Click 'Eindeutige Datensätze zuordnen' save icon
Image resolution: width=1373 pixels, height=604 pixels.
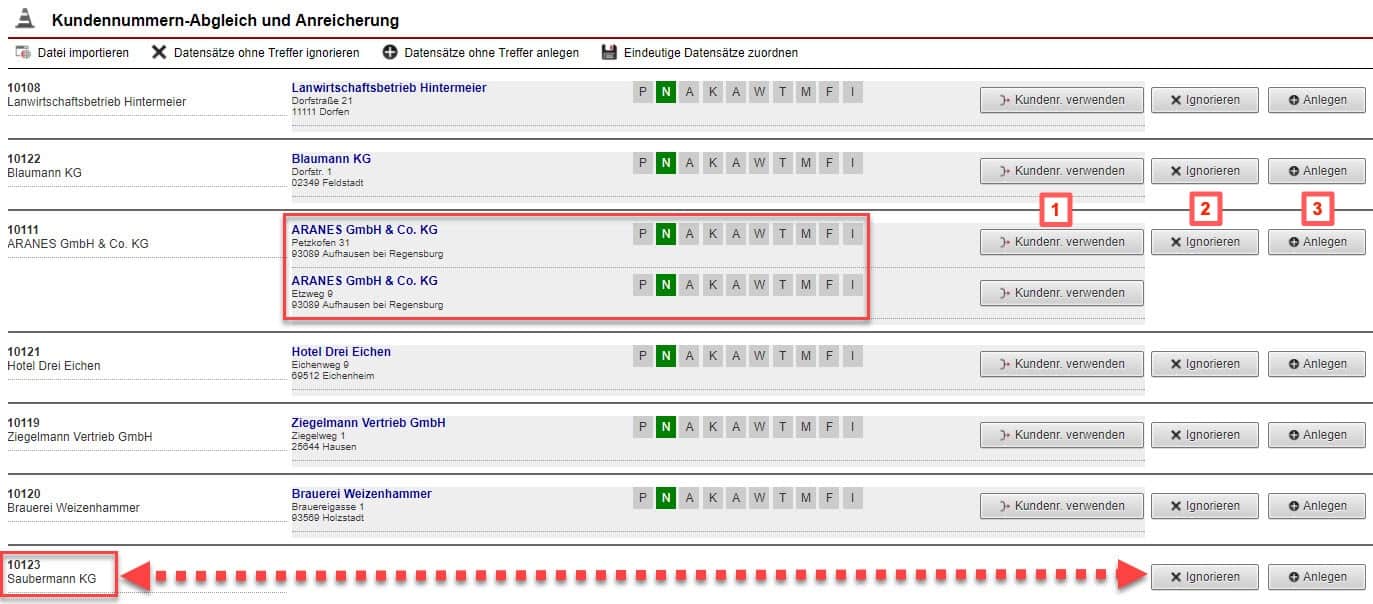(609, 53)
